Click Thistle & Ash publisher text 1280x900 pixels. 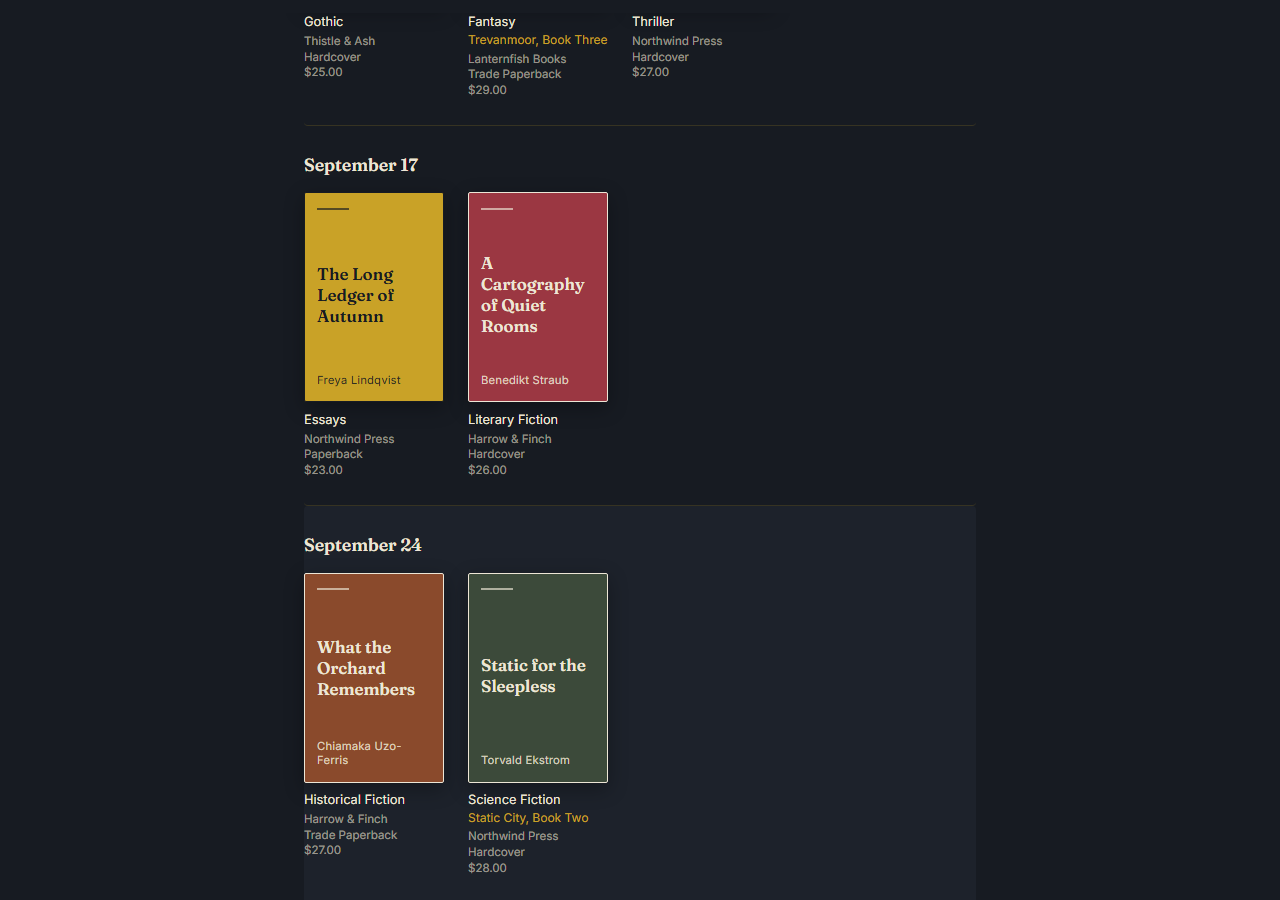click(340, 41)
